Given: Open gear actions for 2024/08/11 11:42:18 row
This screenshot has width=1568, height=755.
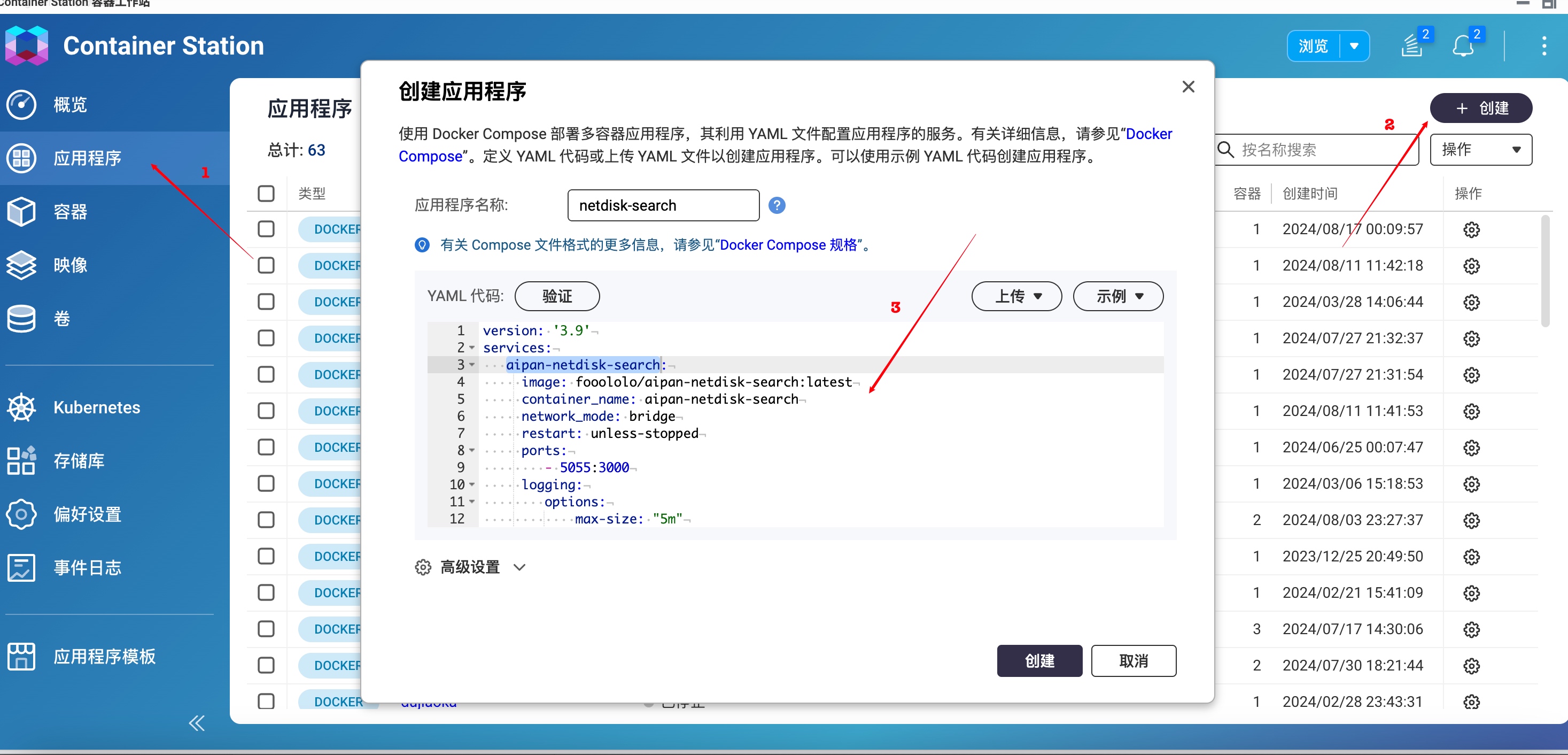Looking at the screenshot, I should point(1471,266).
